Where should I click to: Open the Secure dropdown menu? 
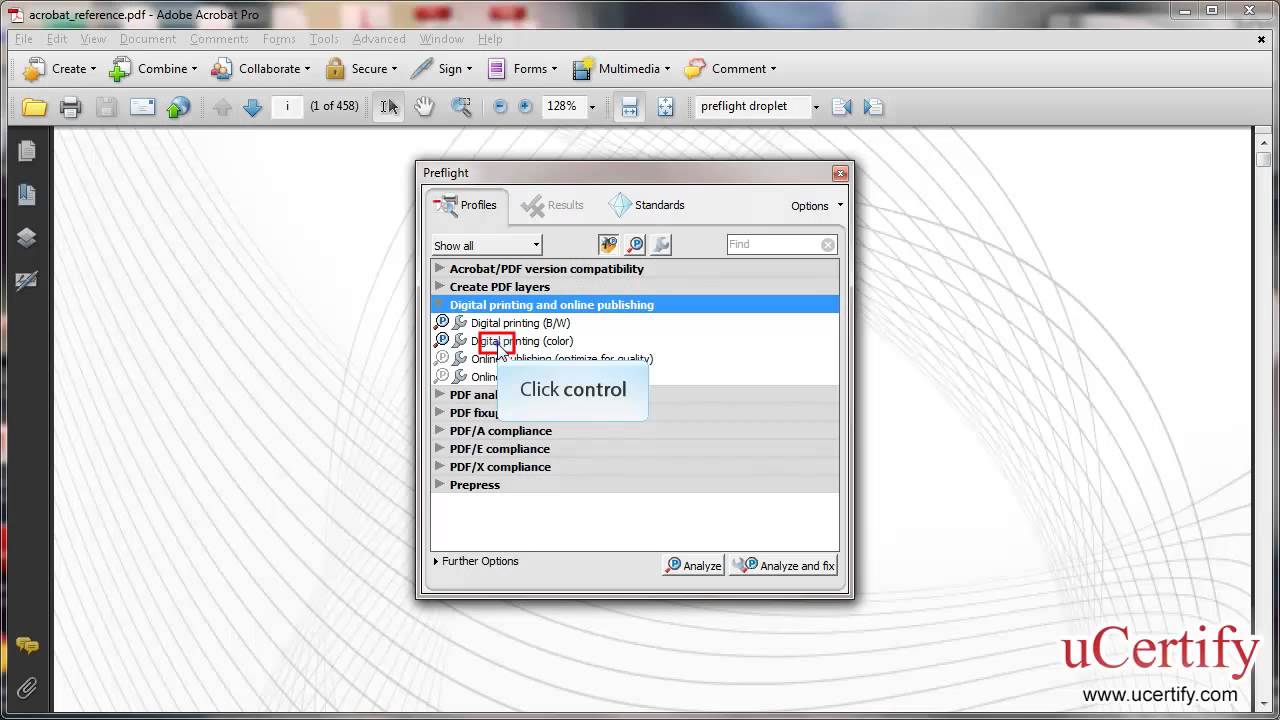point(360,69)
